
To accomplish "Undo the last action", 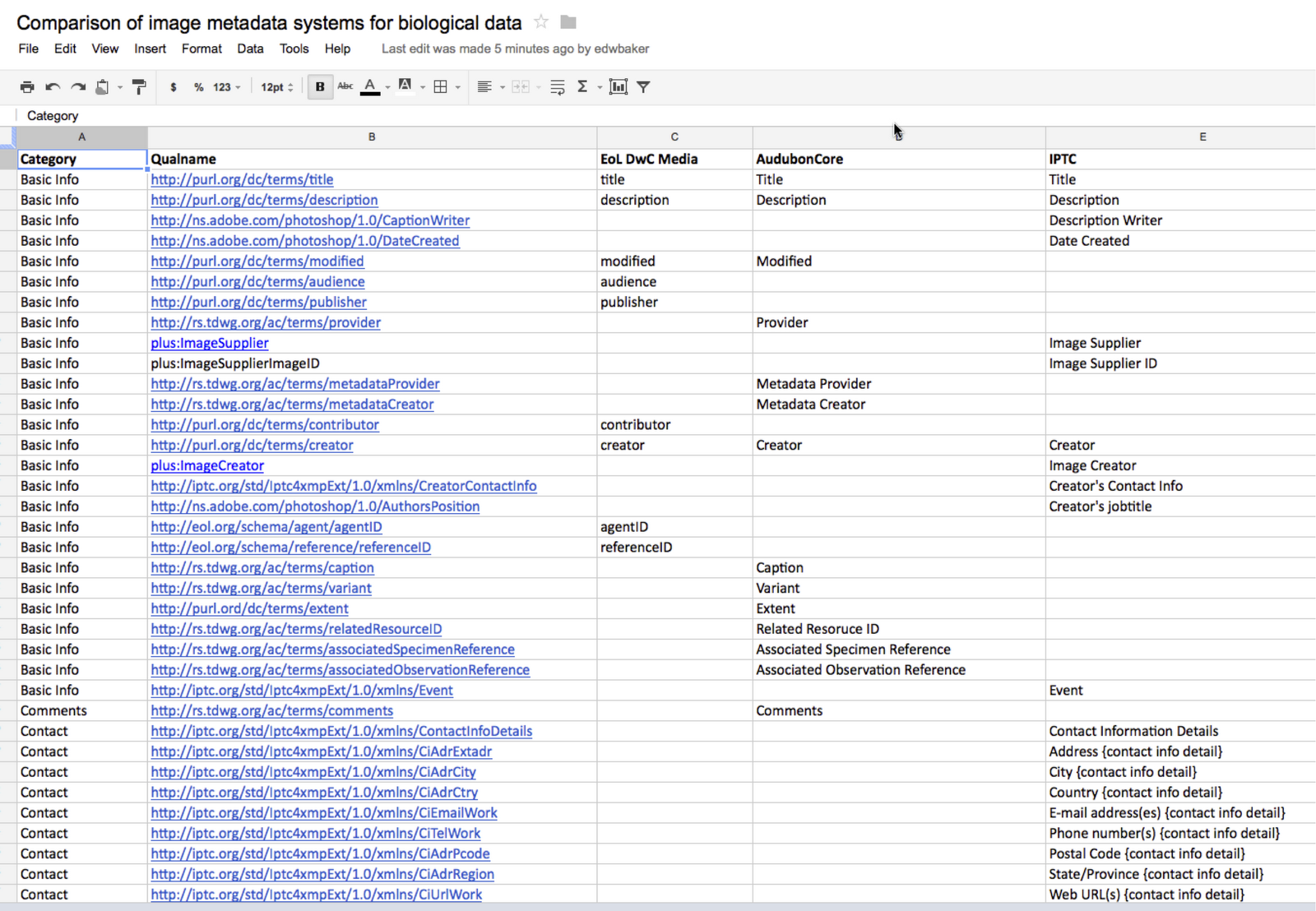I will 53,87.
